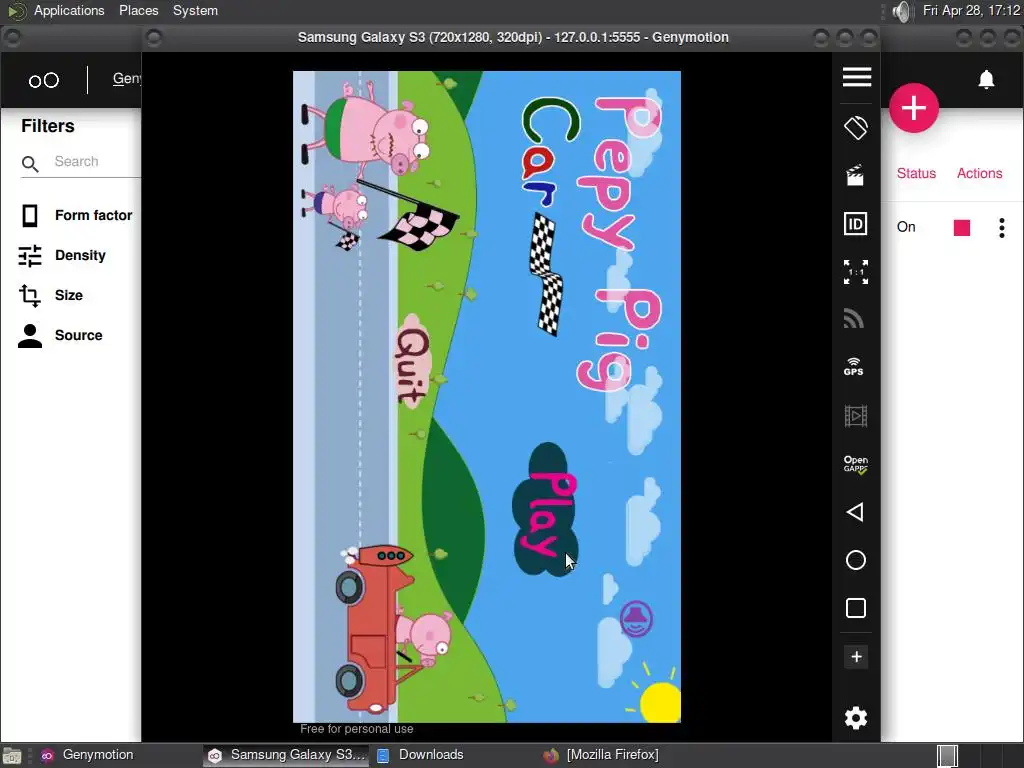
Task: Expand the Density filter
Action: tap(63, 255)
